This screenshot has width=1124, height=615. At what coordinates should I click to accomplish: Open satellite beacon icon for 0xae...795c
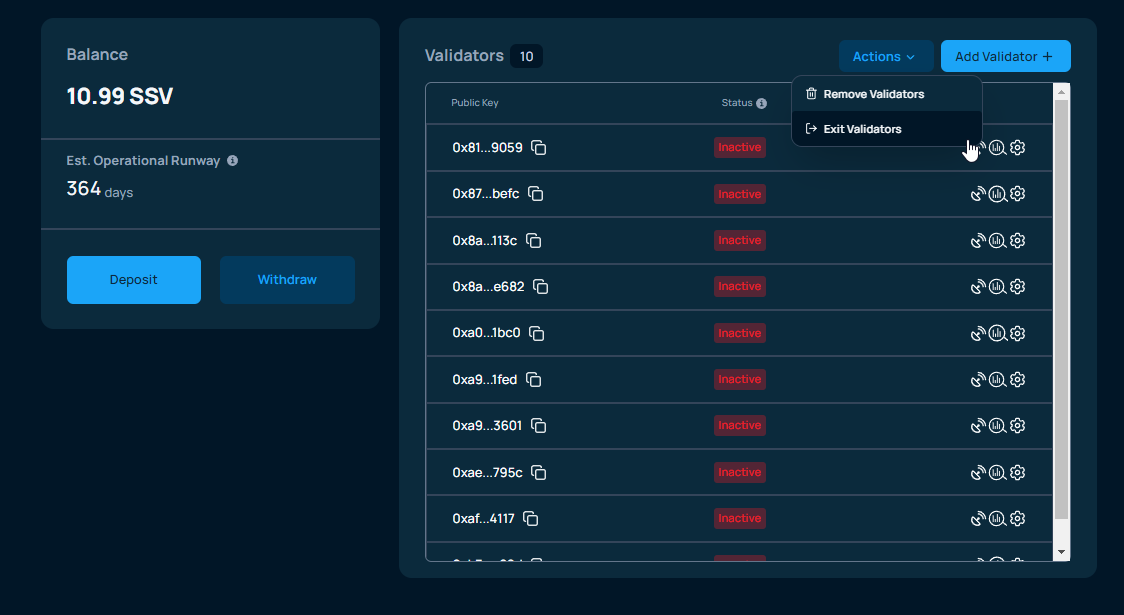click(x=978, y=472)
